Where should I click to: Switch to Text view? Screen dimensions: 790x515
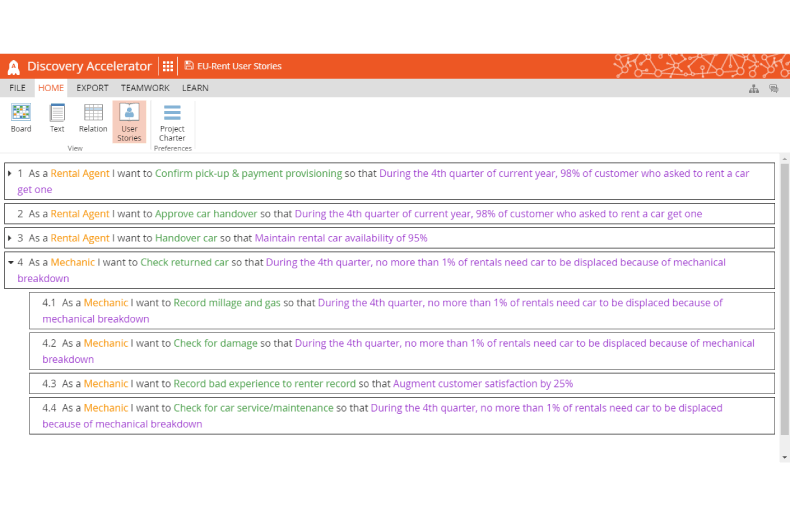pos(57,118)
